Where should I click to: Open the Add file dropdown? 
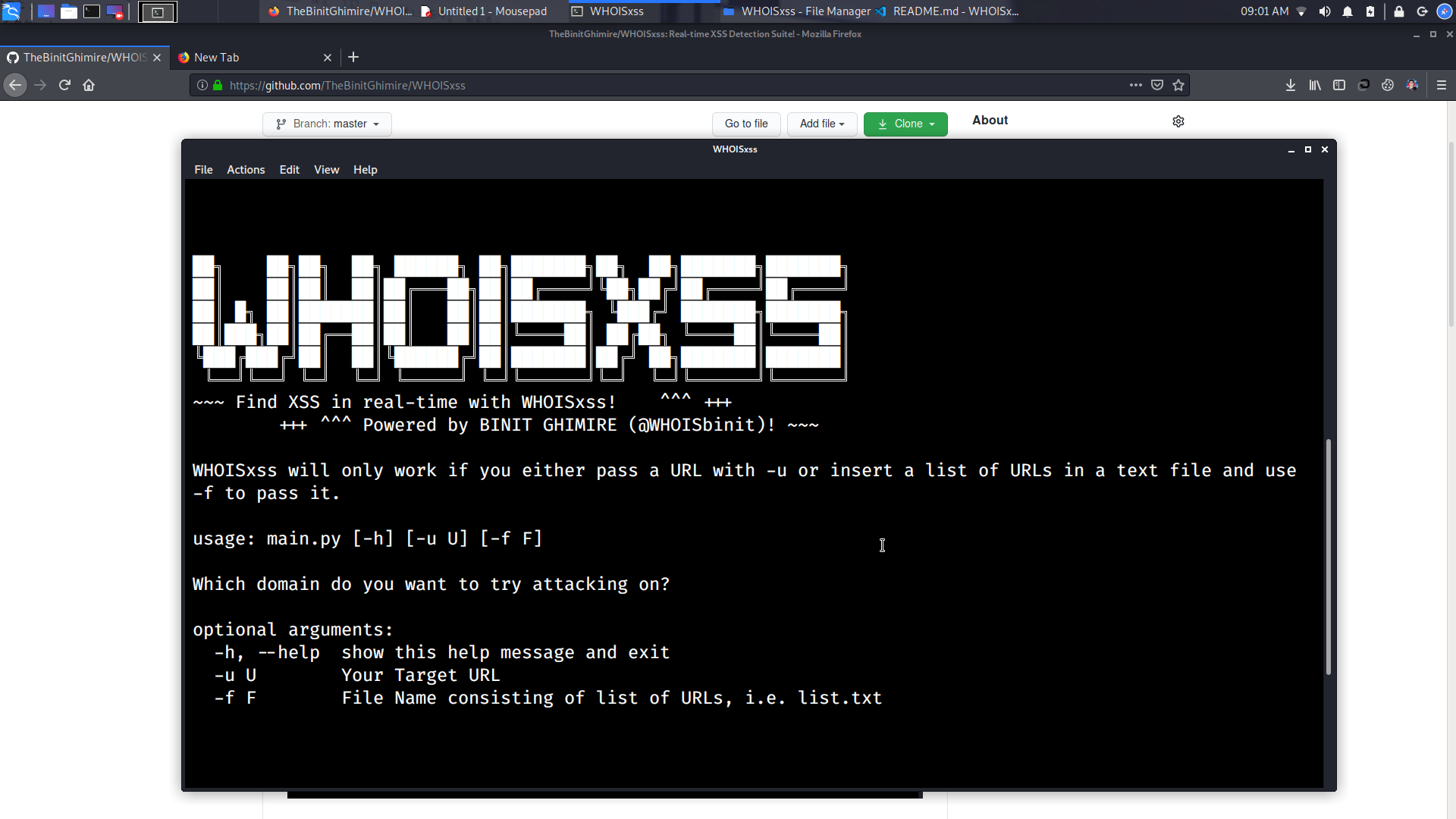(821, 124)
